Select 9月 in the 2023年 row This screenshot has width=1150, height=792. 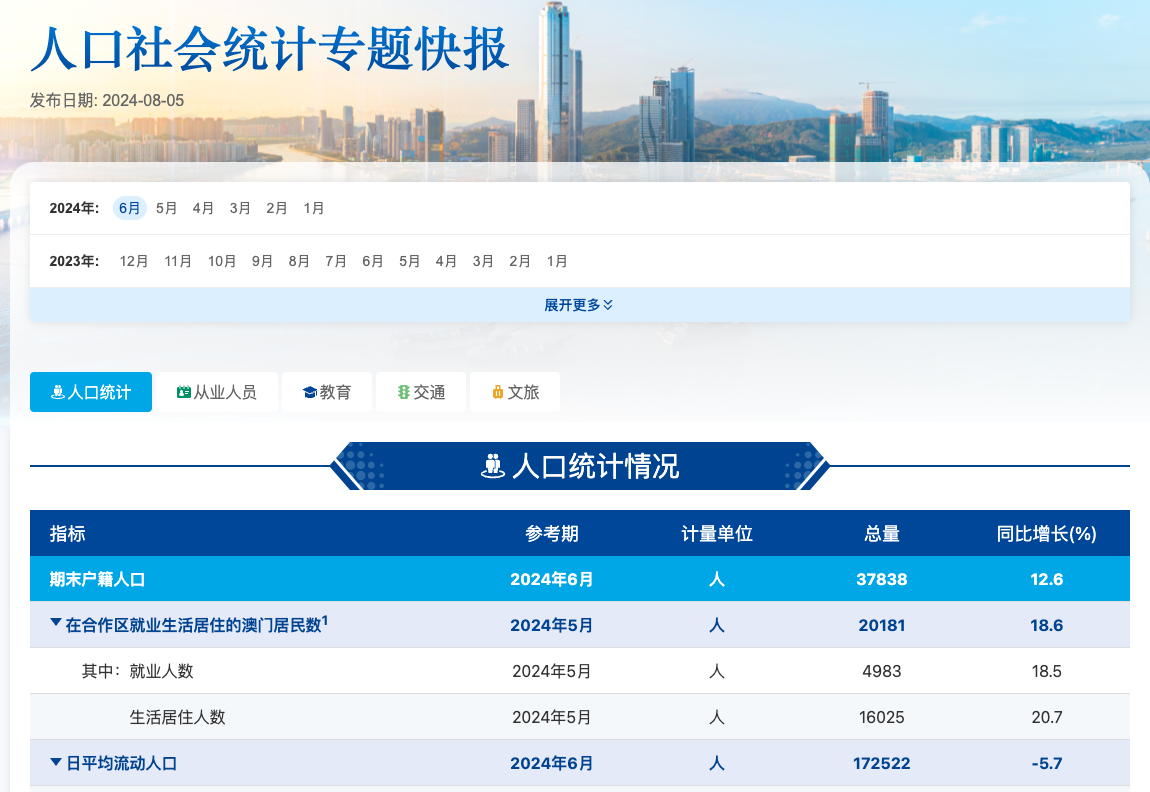[262, 261]
